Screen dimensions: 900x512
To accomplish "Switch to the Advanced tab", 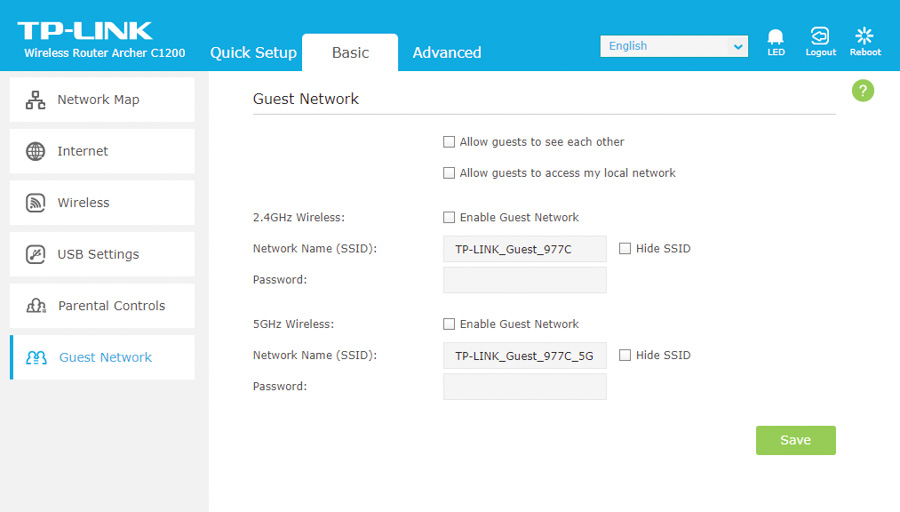I will pos(447,52).
